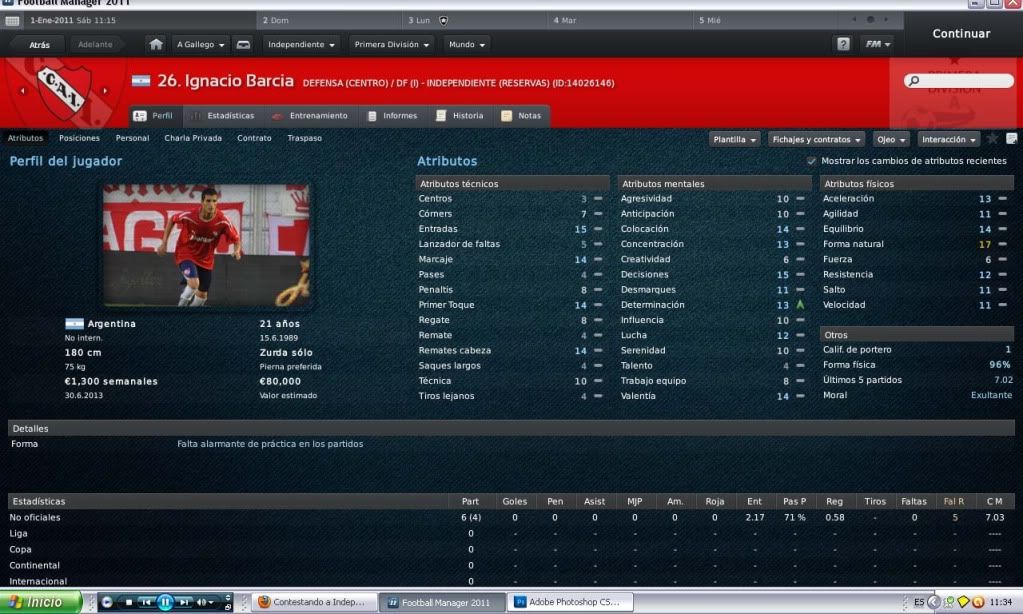This screenshot has height=614, width=1023.
Task: Open the Historia tab
Action: point(461,115)
